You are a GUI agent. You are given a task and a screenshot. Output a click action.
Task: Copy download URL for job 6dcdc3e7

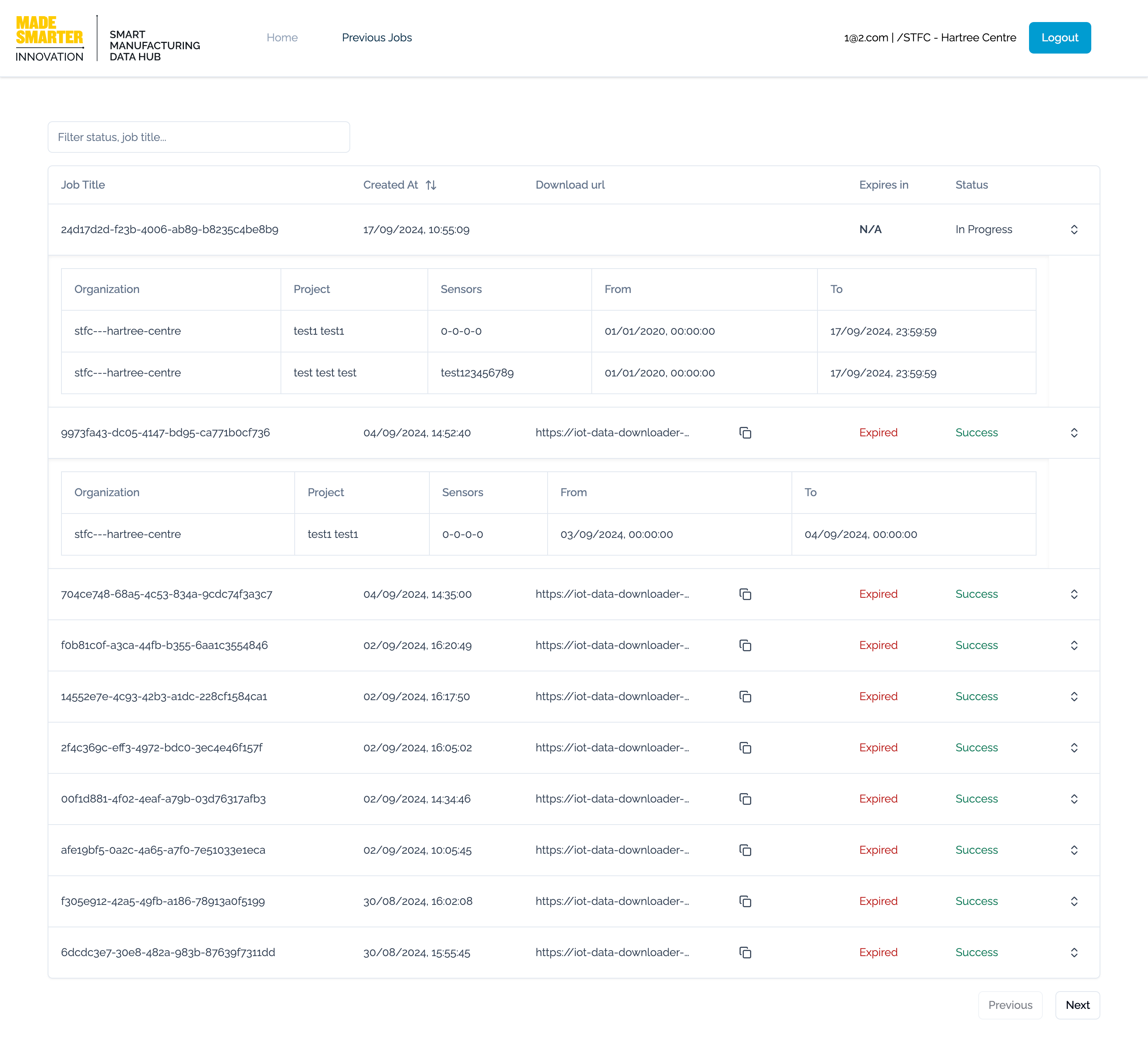[745, 953]
